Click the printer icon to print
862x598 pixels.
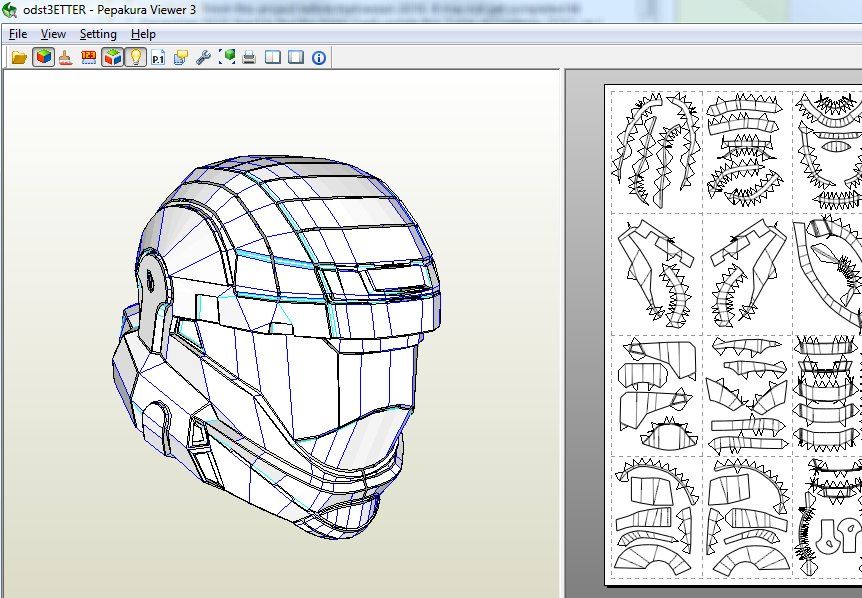pyautogui.click(x=249, y=57)
